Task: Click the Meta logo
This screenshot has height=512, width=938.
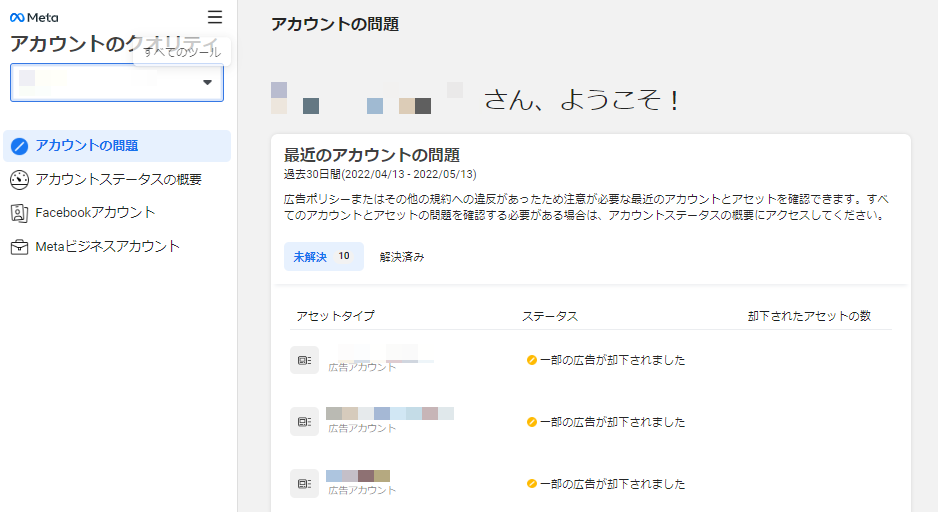Action: [34, 17]
